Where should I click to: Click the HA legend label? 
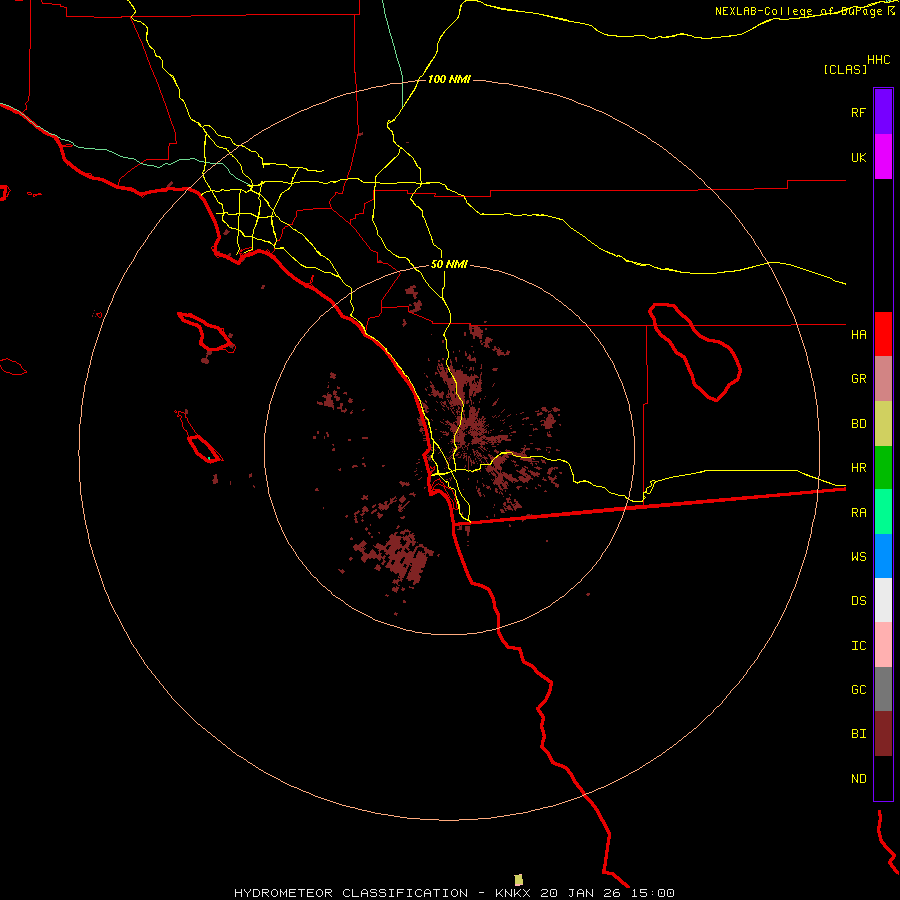[858, 334]
